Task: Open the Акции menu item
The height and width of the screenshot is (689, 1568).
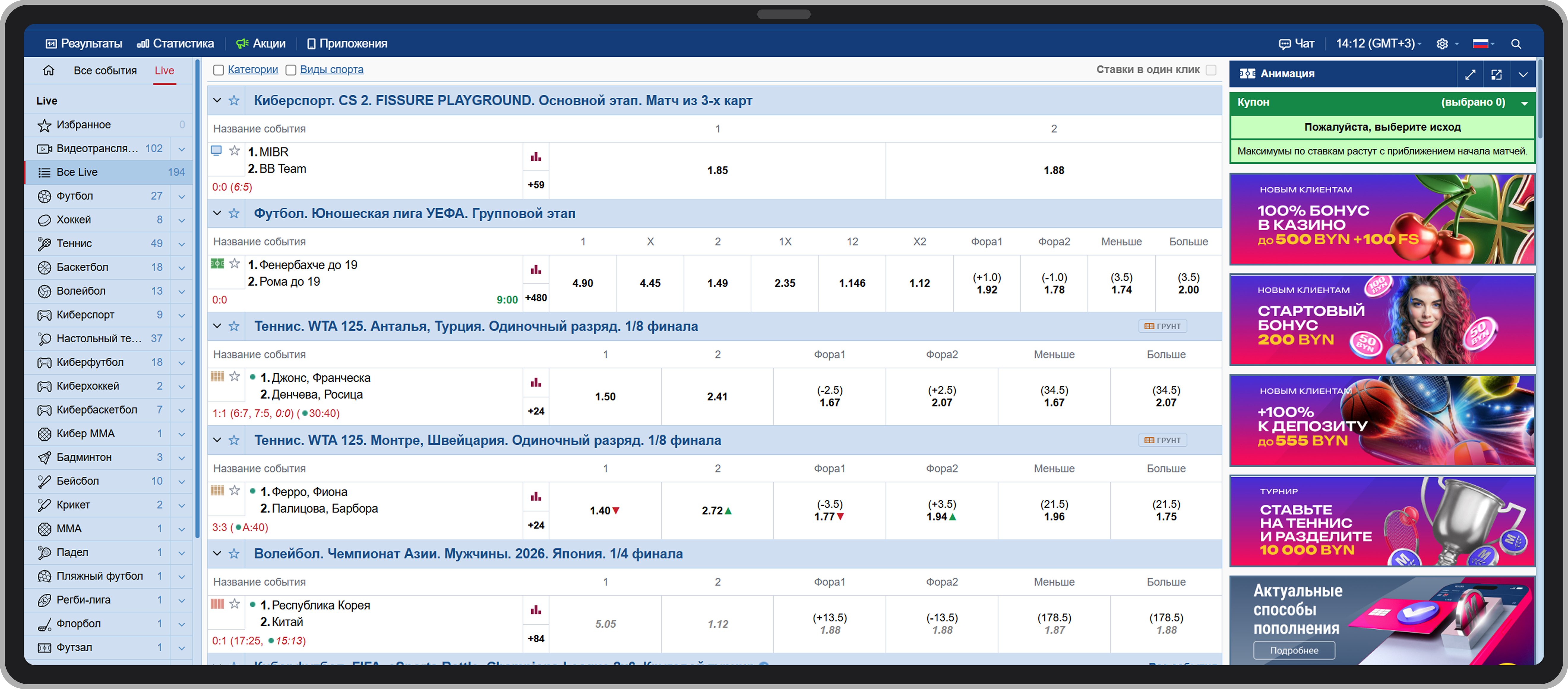Action: click(260, 44)
